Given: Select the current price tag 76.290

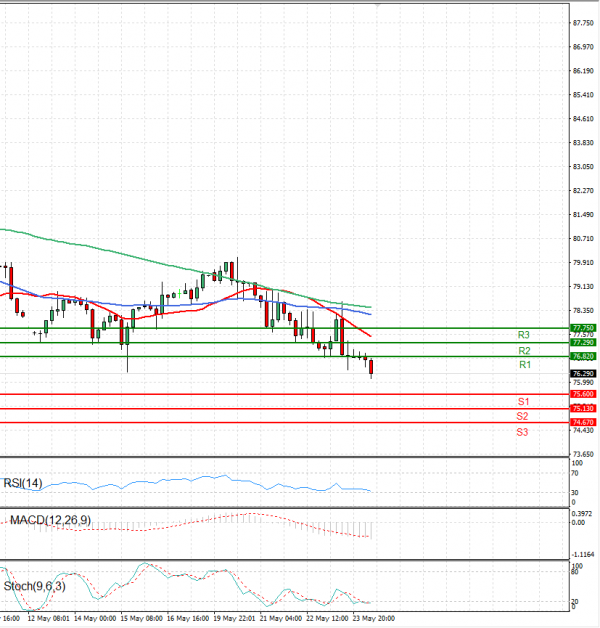Looking at the screenshot, I should (583, 373).
